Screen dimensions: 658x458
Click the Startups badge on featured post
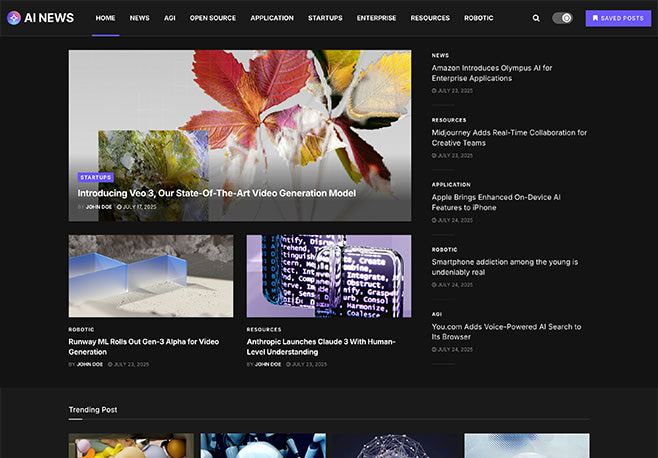pyautogui.click(x=95, y=177)
